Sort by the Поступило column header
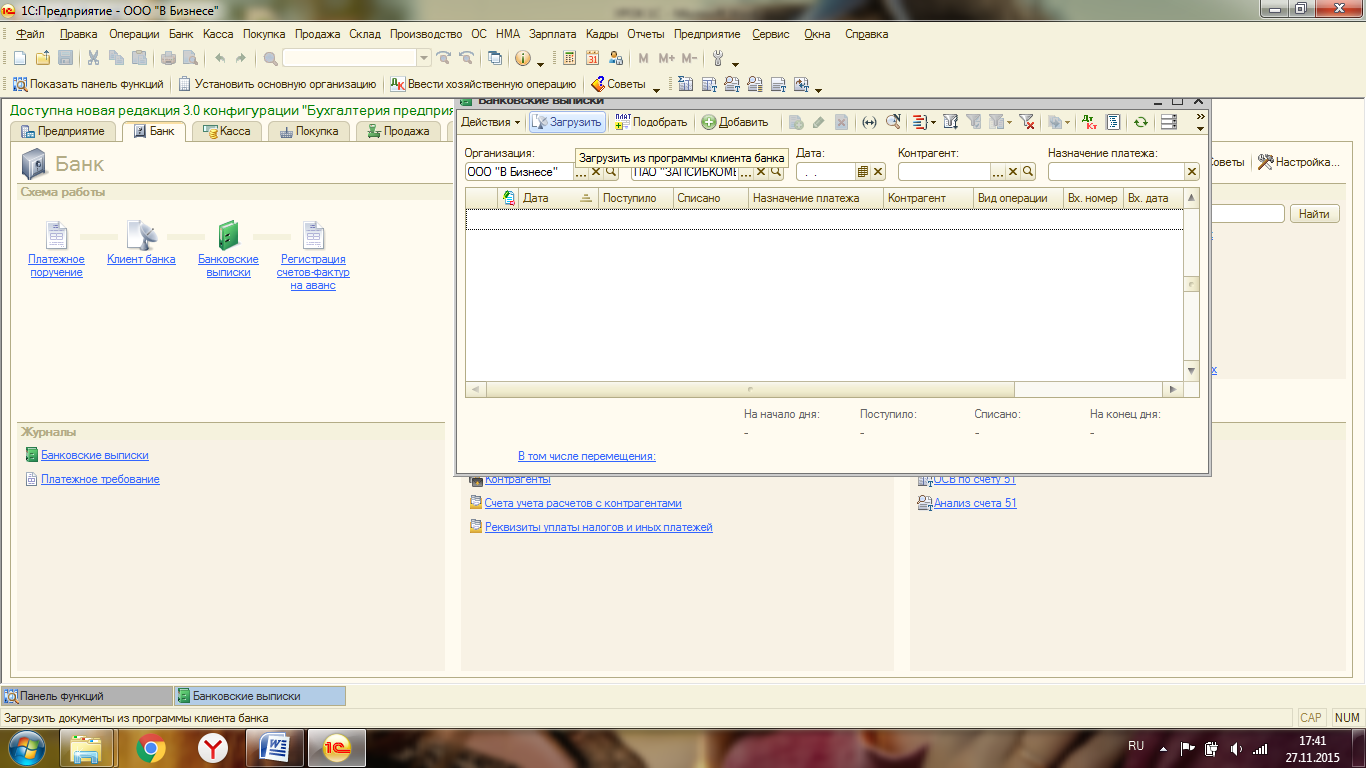This screenshot has width=1366, height=768. [635, 198]
